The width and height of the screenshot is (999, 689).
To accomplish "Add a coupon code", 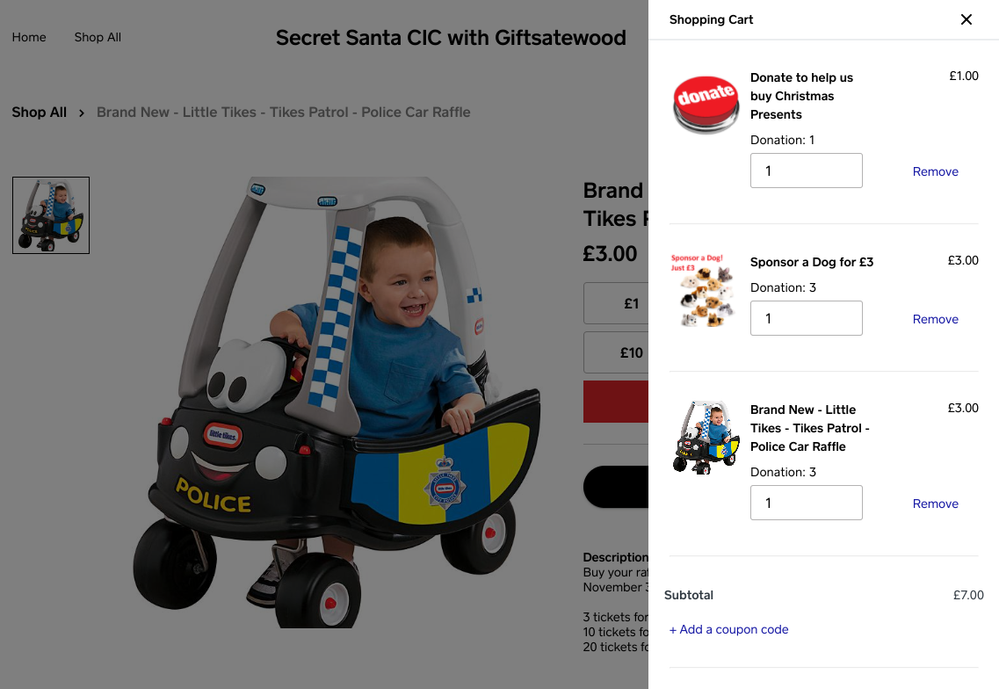I will 729,630.
